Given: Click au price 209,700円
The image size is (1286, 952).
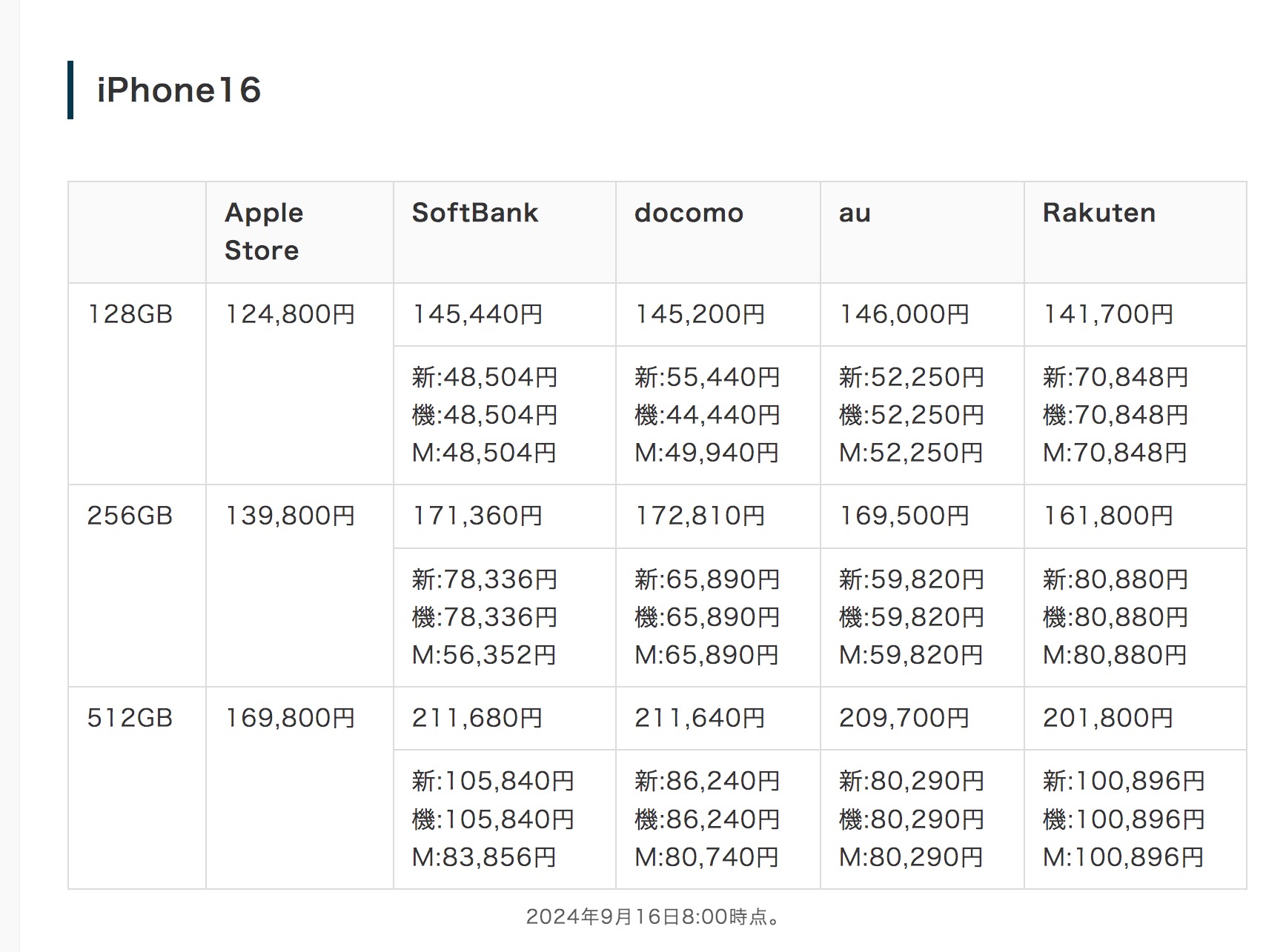Looking at the screenshot, I should (904, 718).
